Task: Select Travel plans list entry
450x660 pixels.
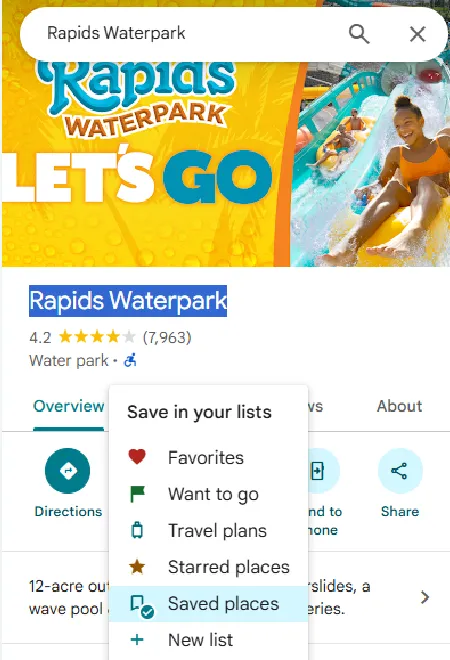Action: point(208,531)
